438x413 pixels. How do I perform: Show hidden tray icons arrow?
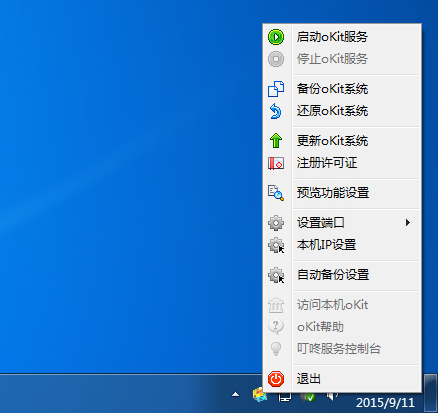click(x=235, y=395)
